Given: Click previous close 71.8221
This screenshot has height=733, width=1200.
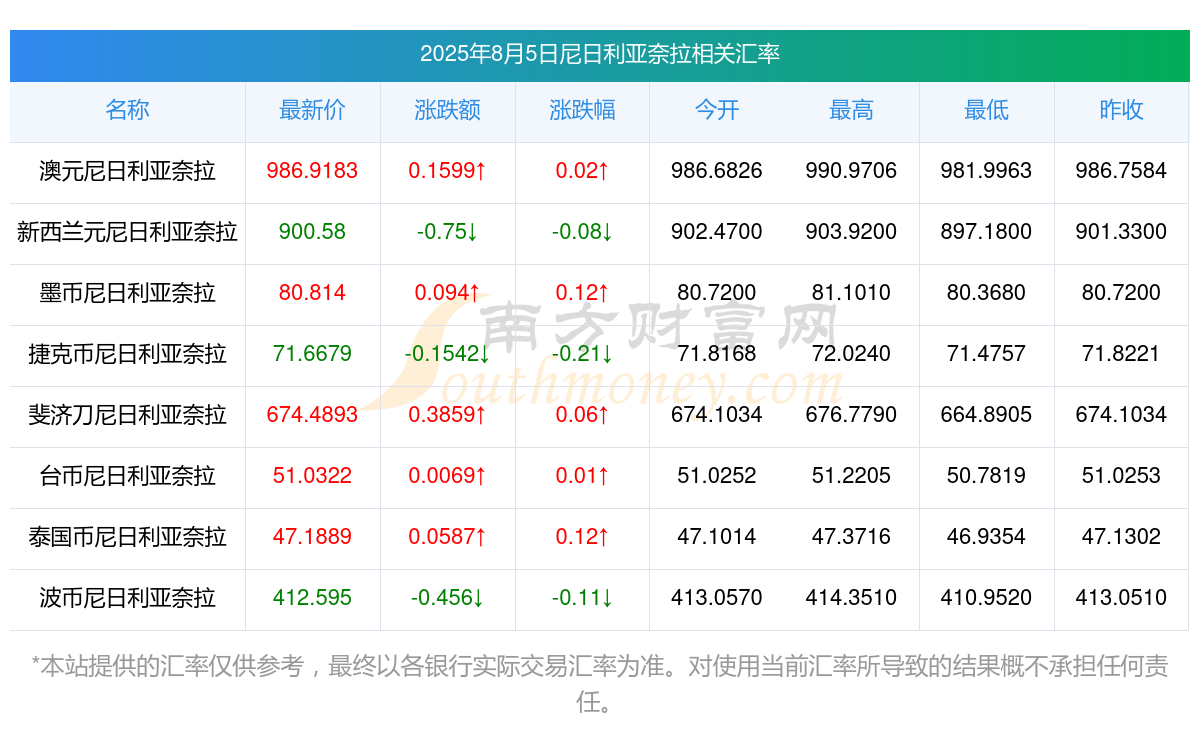Looking at the screenshot, I should 1121,354.
